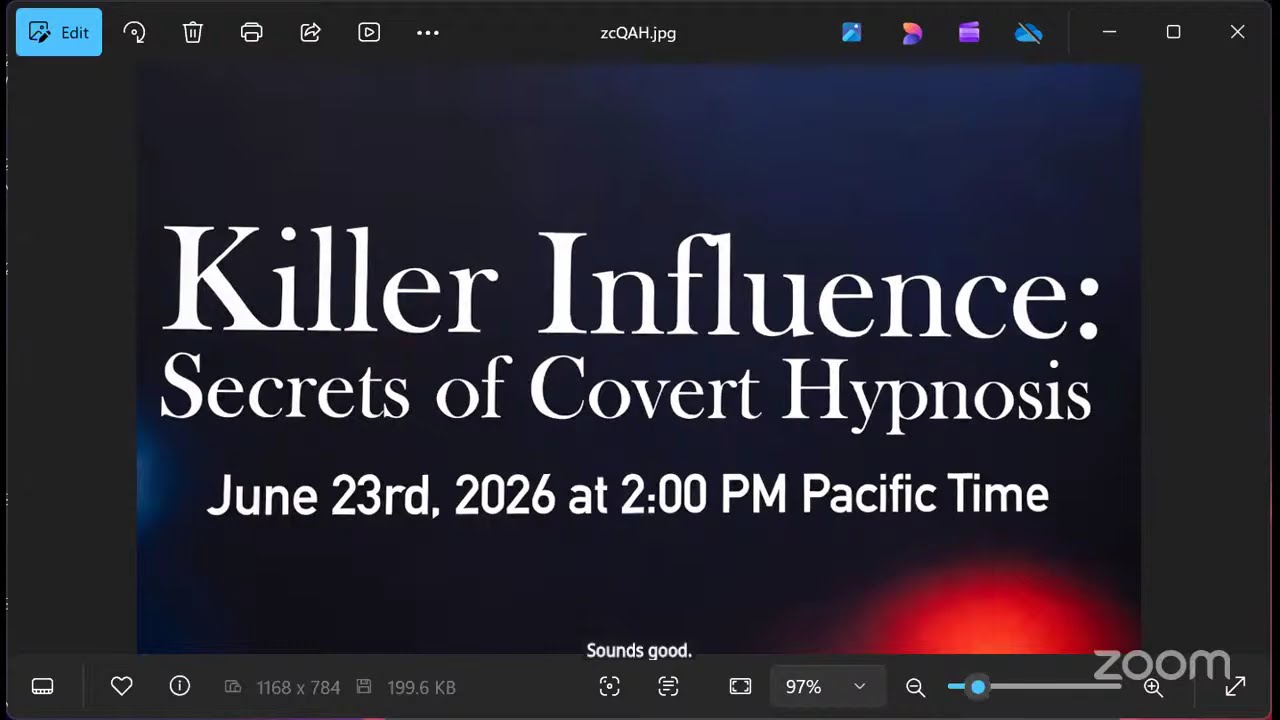Adjust the zoom slider handle
This screenshot has width=1280, height=720.
pyautogui.click(x=978, y=687)
